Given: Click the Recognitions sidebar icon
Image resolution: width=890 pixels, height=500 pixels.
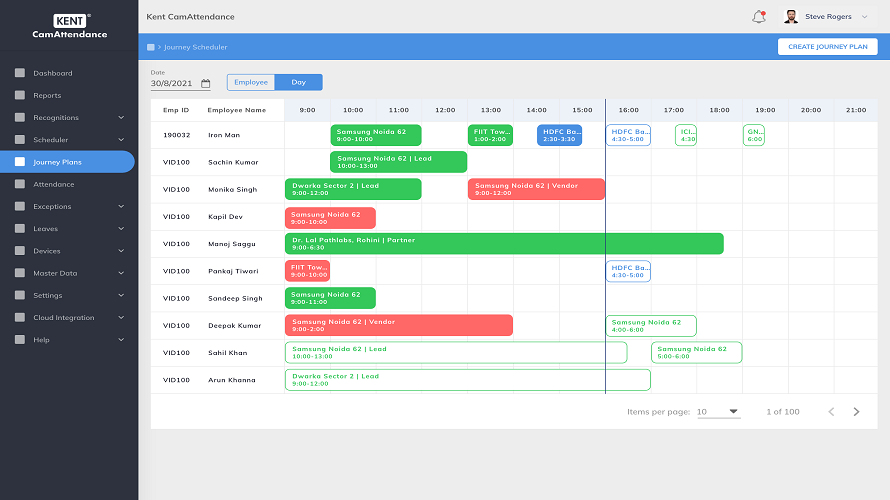Looking at the screenshot, I should coord(20,117).
